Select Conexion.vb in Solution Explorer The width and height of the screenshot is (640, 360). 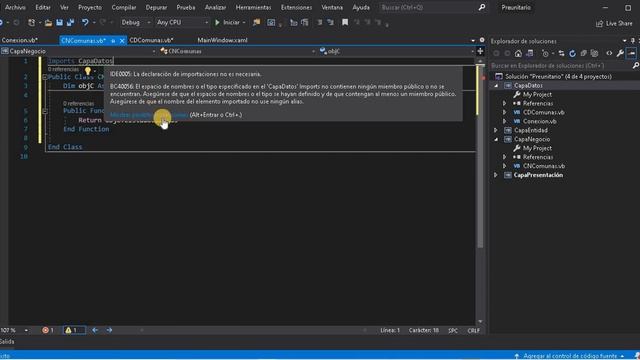(x=540, y=122)
